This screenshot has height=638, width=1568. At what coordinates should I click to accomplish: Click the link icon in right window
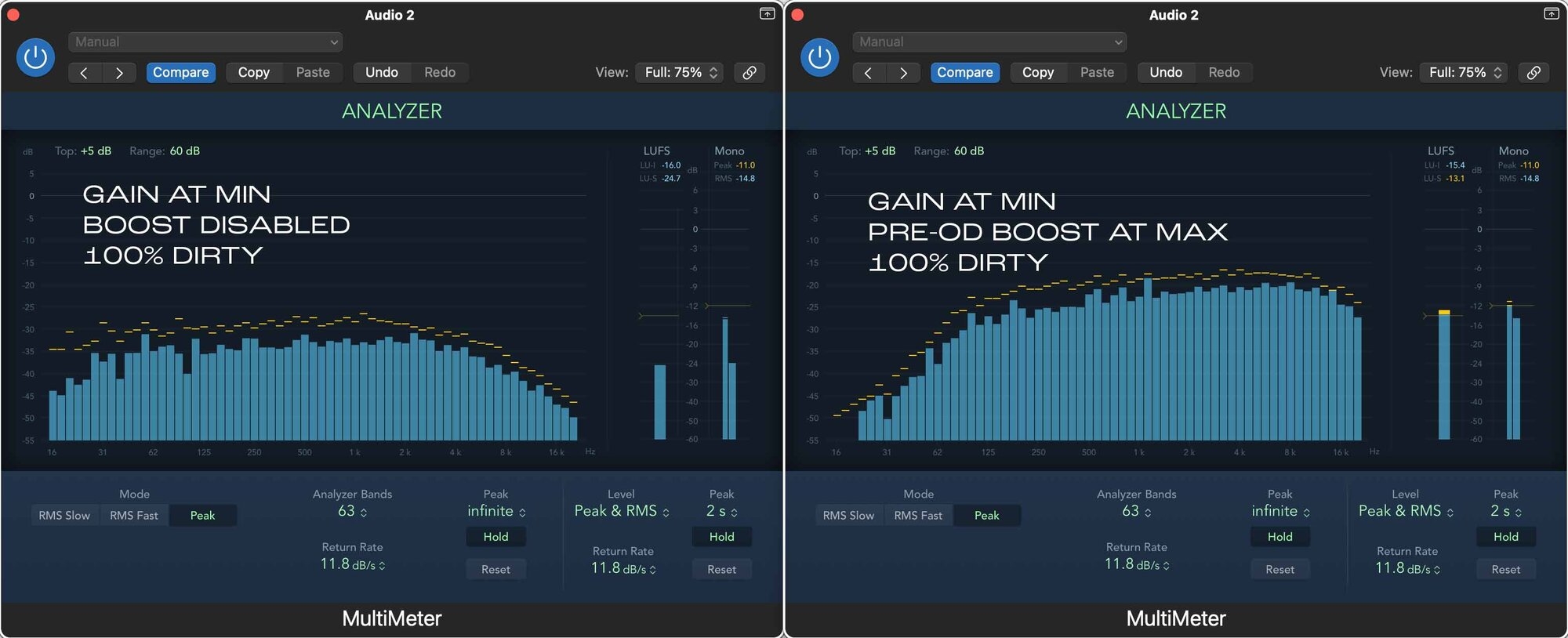[x=1534, y=72]
